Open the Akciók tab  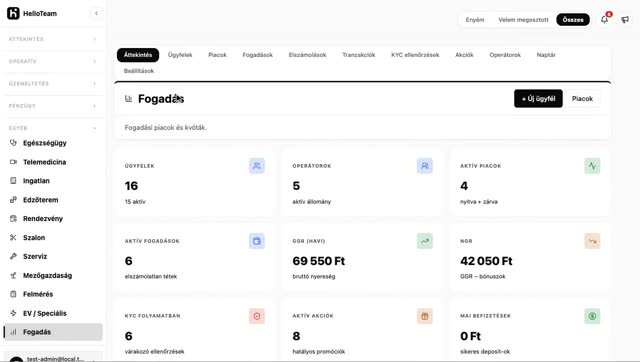point(464,55)
